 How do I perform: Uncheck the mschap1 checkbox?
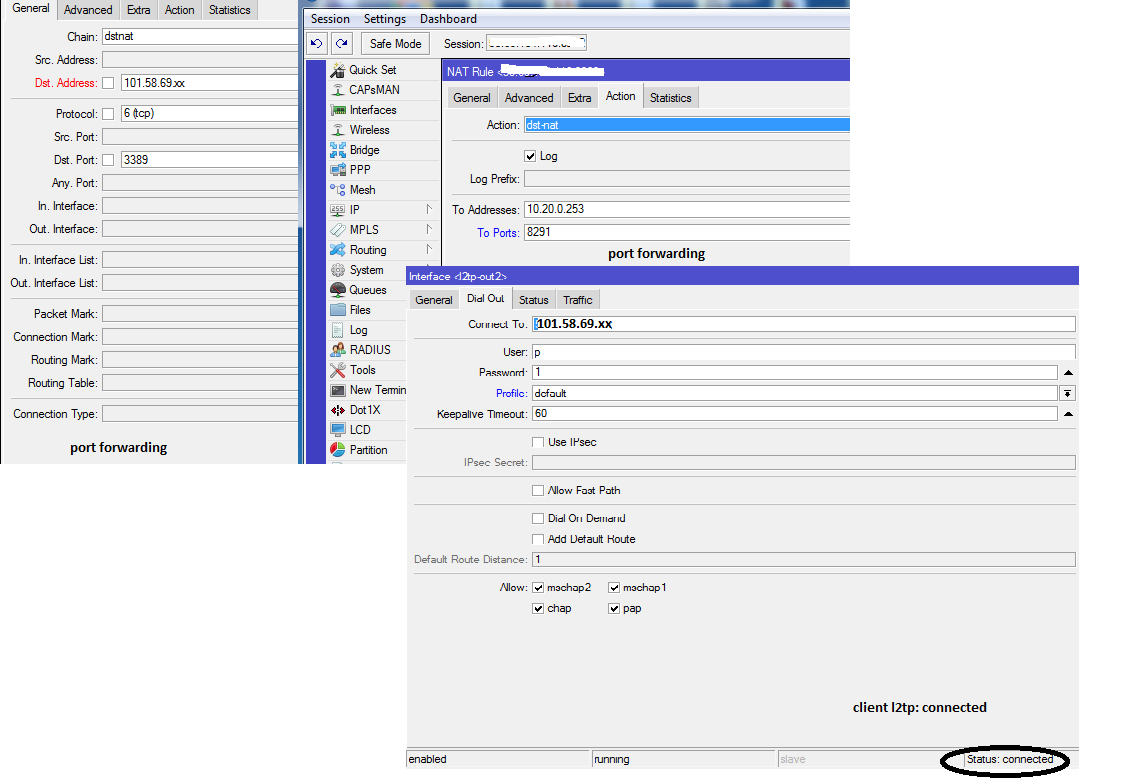coord(614,588)
